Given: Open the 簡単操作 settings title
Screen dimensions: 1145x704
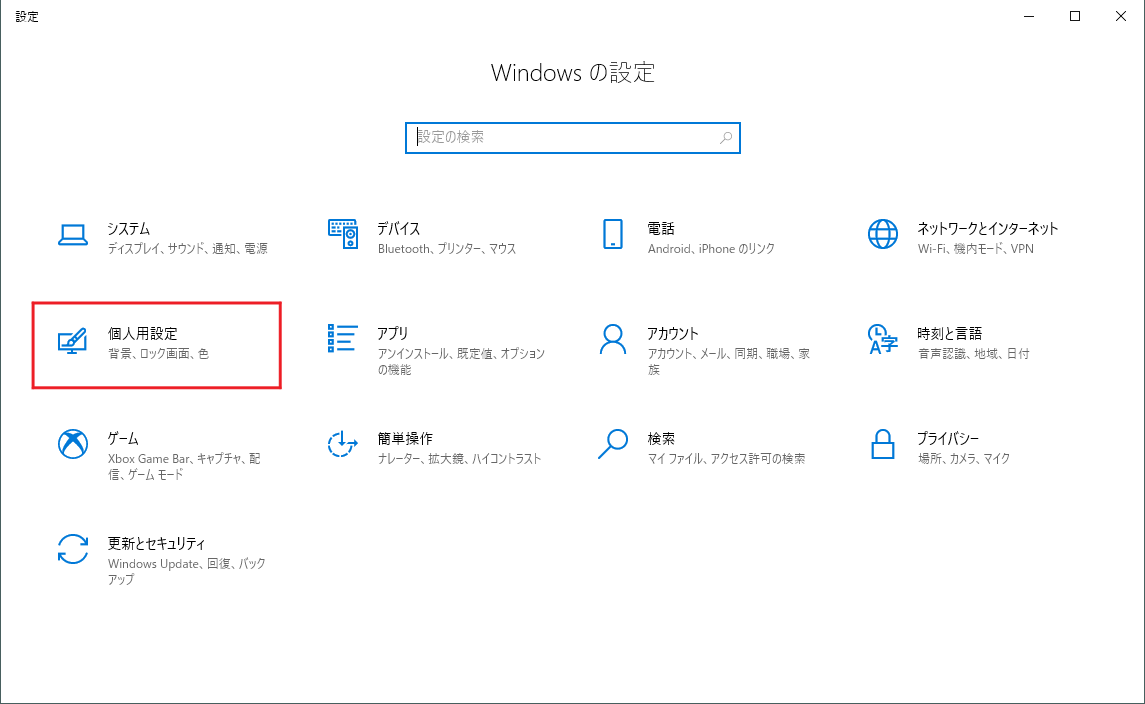Looking at the screenshot, I should (x=405, y=439).
